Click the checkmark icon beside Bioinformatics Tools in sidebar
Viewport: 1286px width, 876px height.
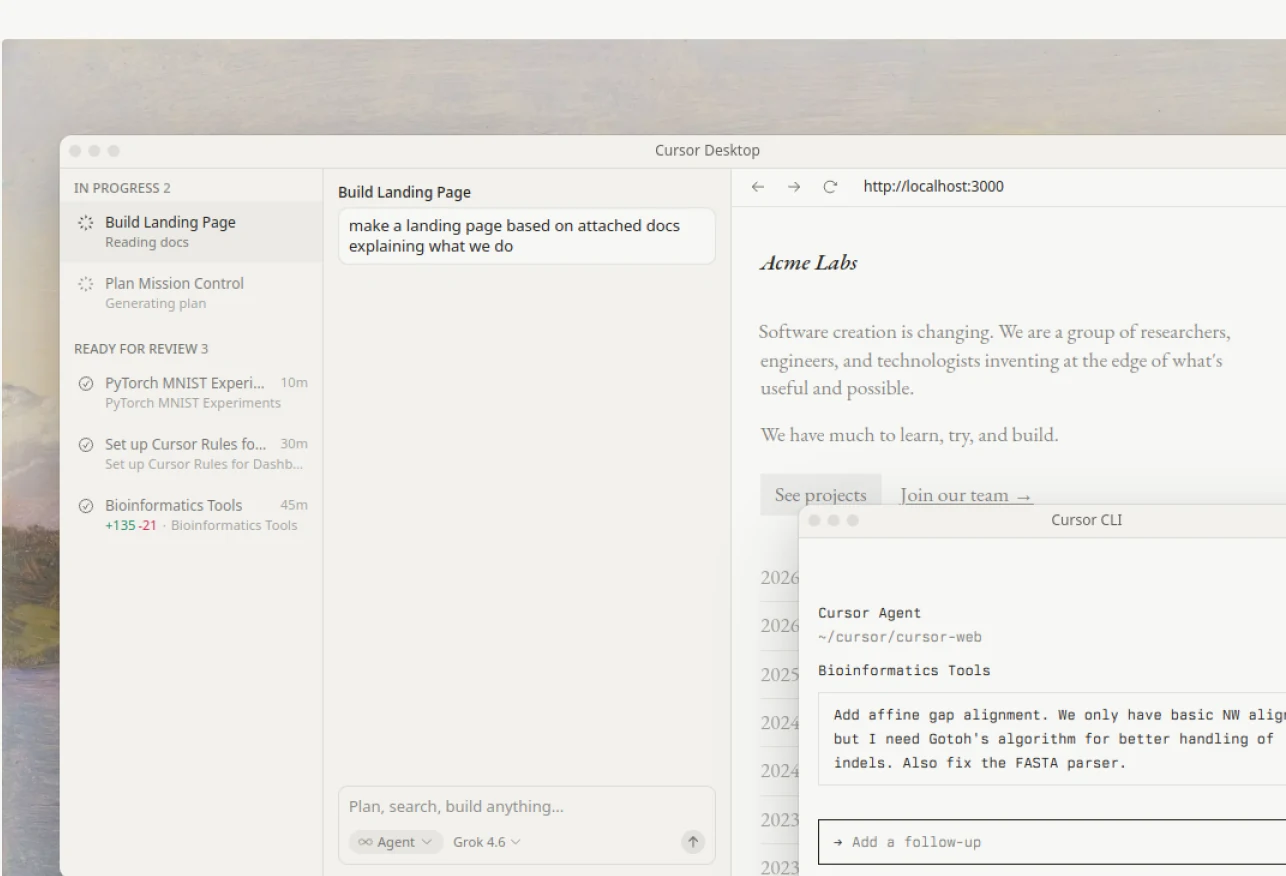point(86,506)
